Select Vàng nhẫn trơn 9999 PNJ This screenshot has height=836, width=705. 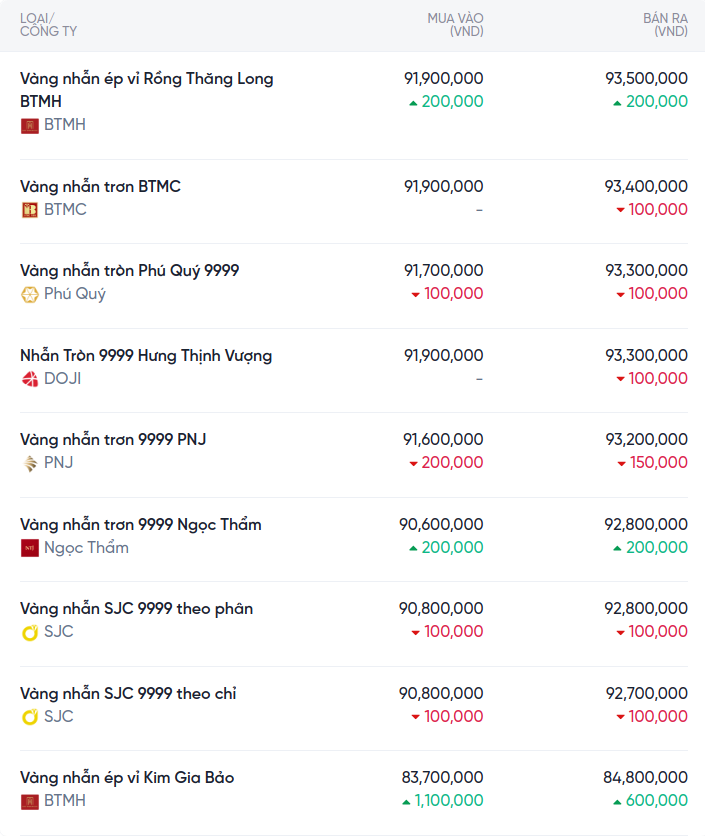click(x=113, y=439)
